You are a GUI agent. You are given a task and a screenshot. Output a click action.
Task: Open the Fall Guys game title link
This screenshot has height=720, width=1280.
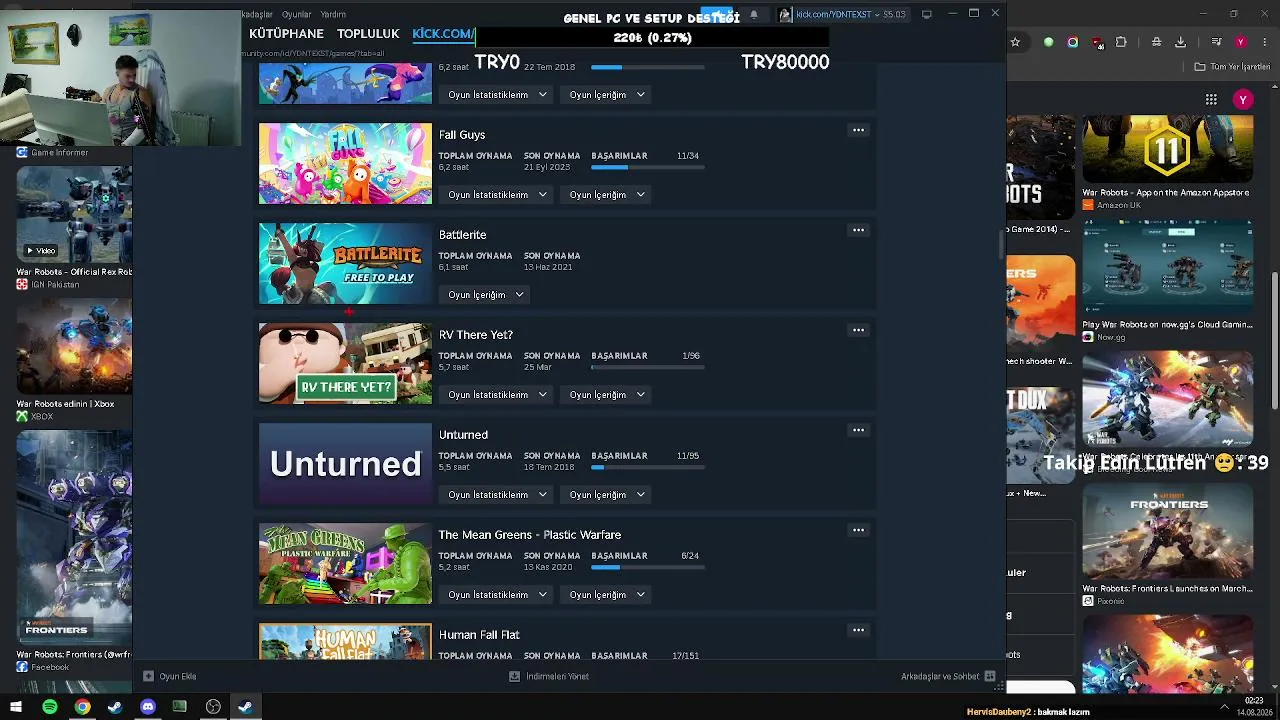[462, 135]
